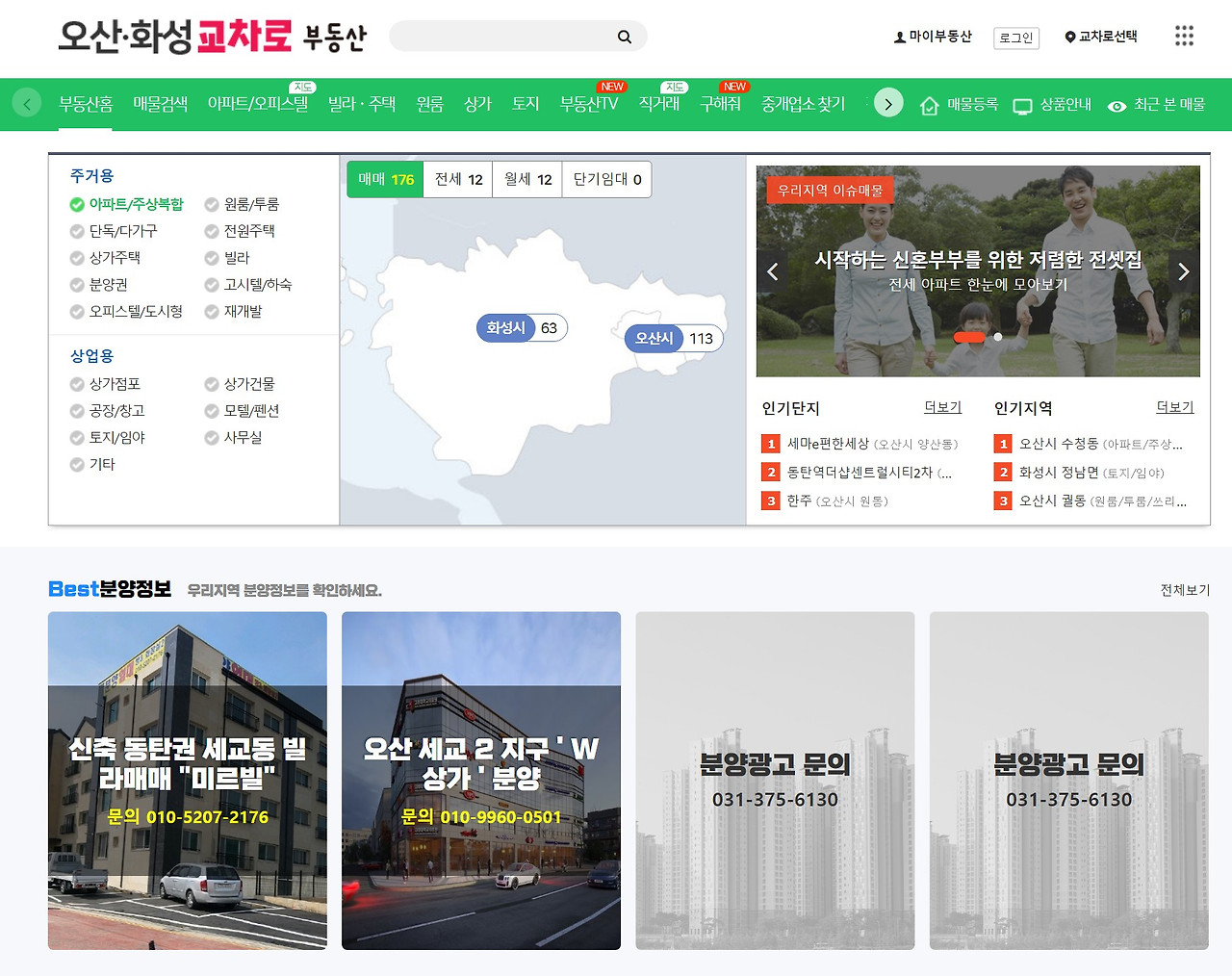
Task: Select 상가점포 commercial type
Action: [x=105, y=384]
